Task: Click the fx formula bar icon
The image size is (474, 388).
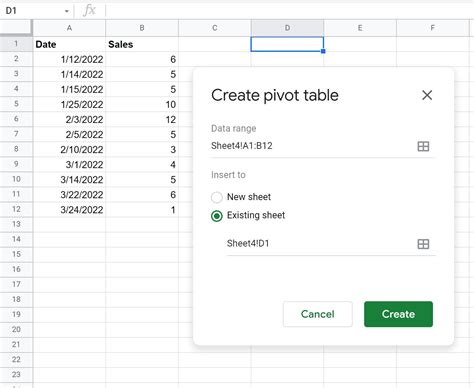Action: point(89,11)
